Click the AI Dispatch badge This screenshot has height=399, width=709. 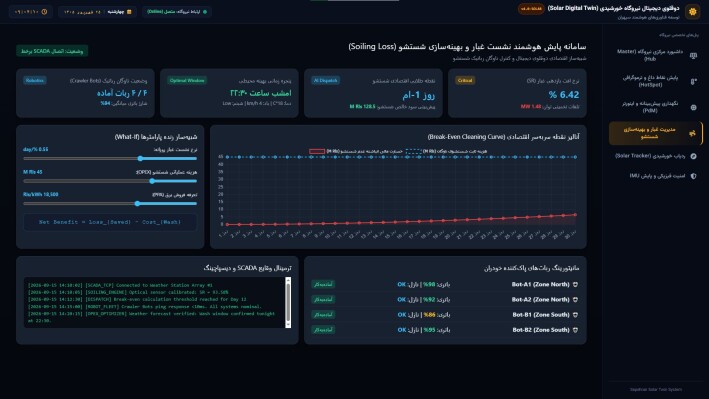325,81
